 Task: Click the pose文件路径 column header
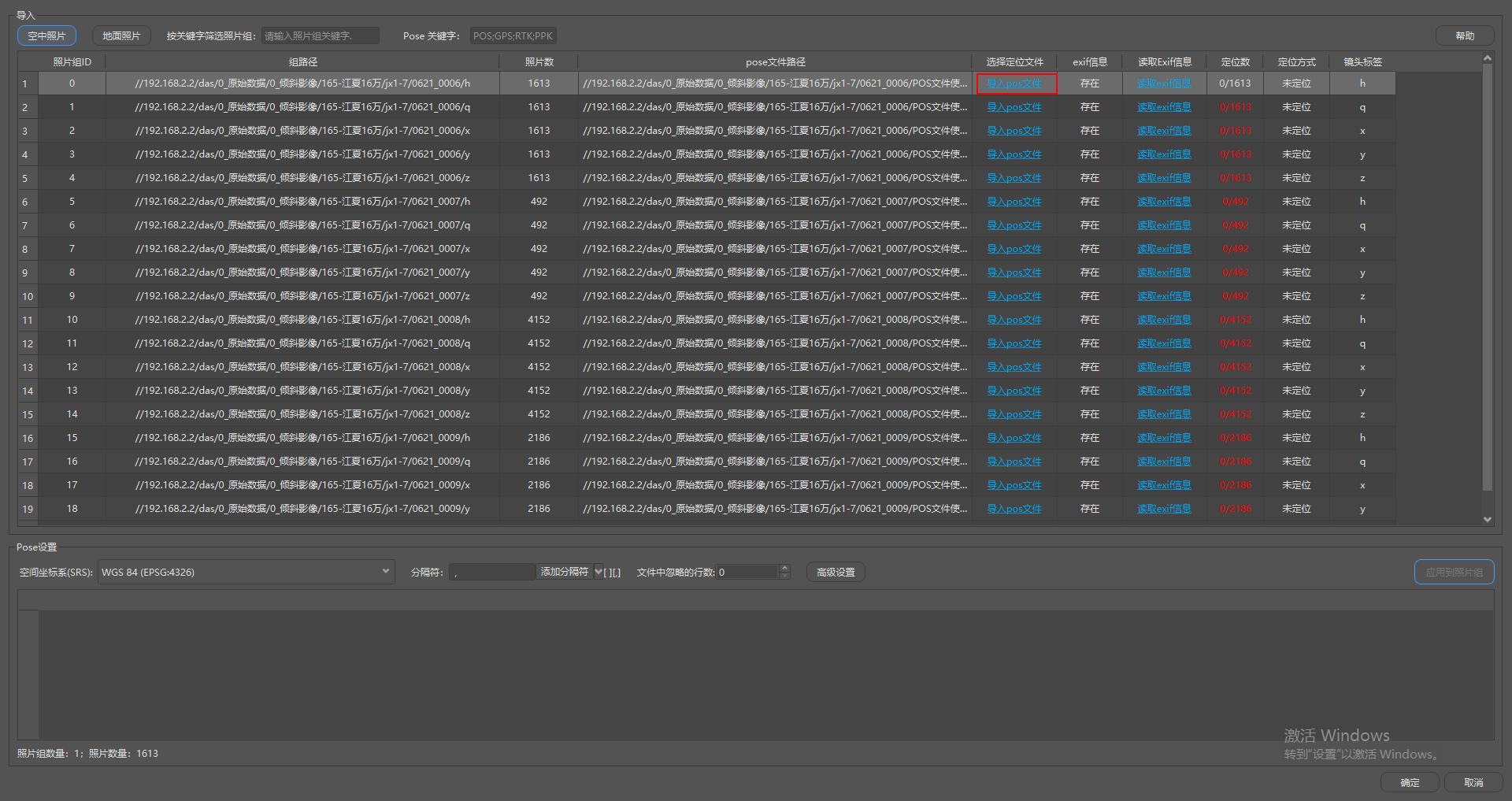[775, 61]
